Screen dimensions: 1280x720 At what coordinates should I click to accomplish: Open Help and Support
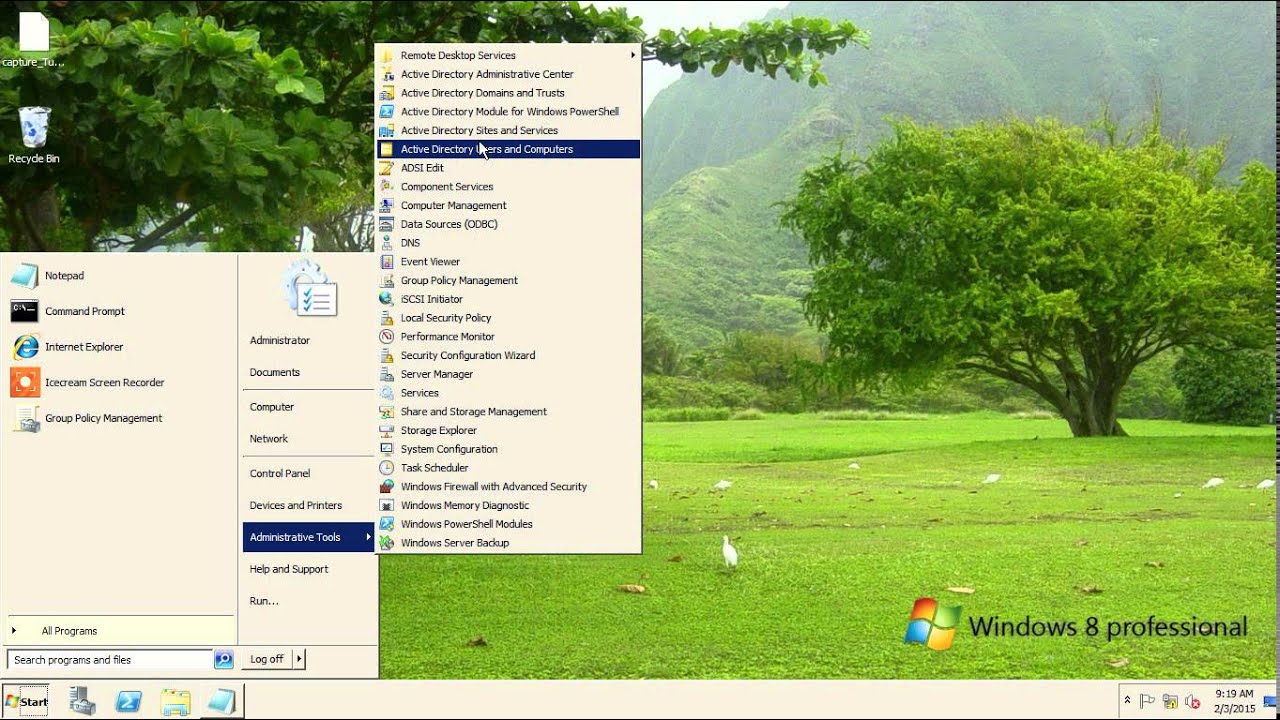tap(308, 570)
